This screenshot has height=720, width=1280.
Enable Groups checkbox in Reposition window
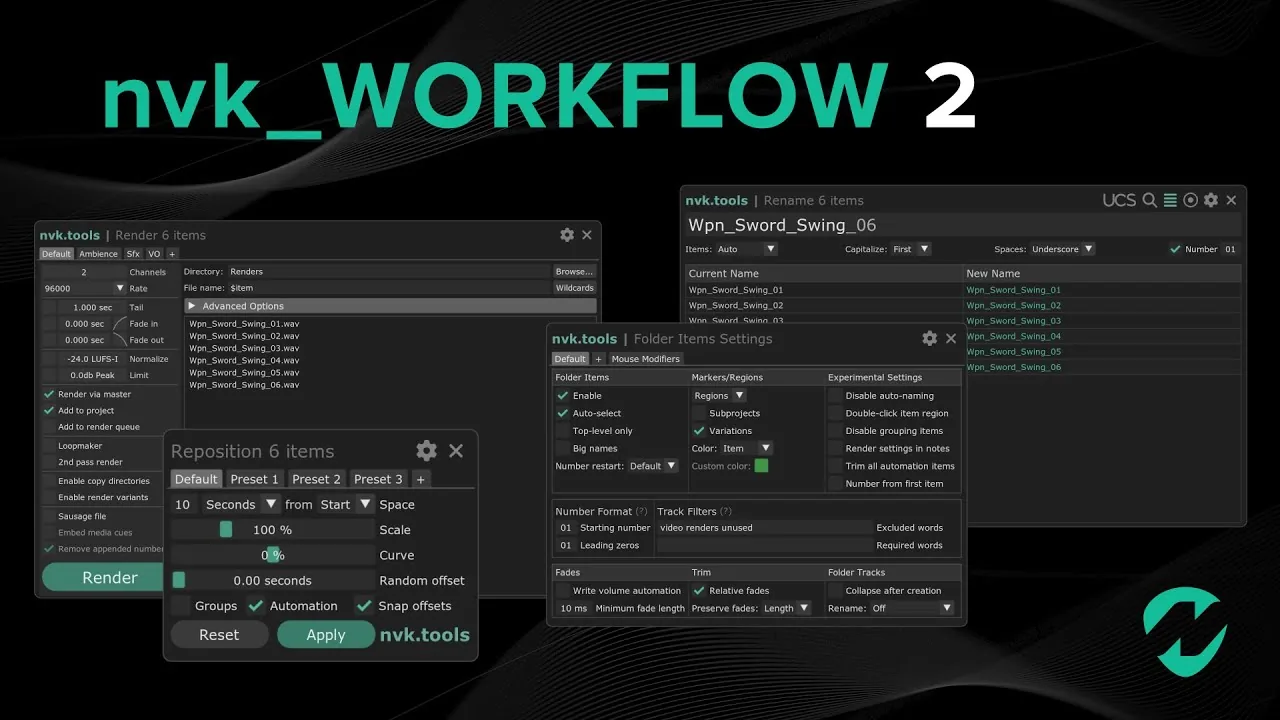(x=180, y=606)
